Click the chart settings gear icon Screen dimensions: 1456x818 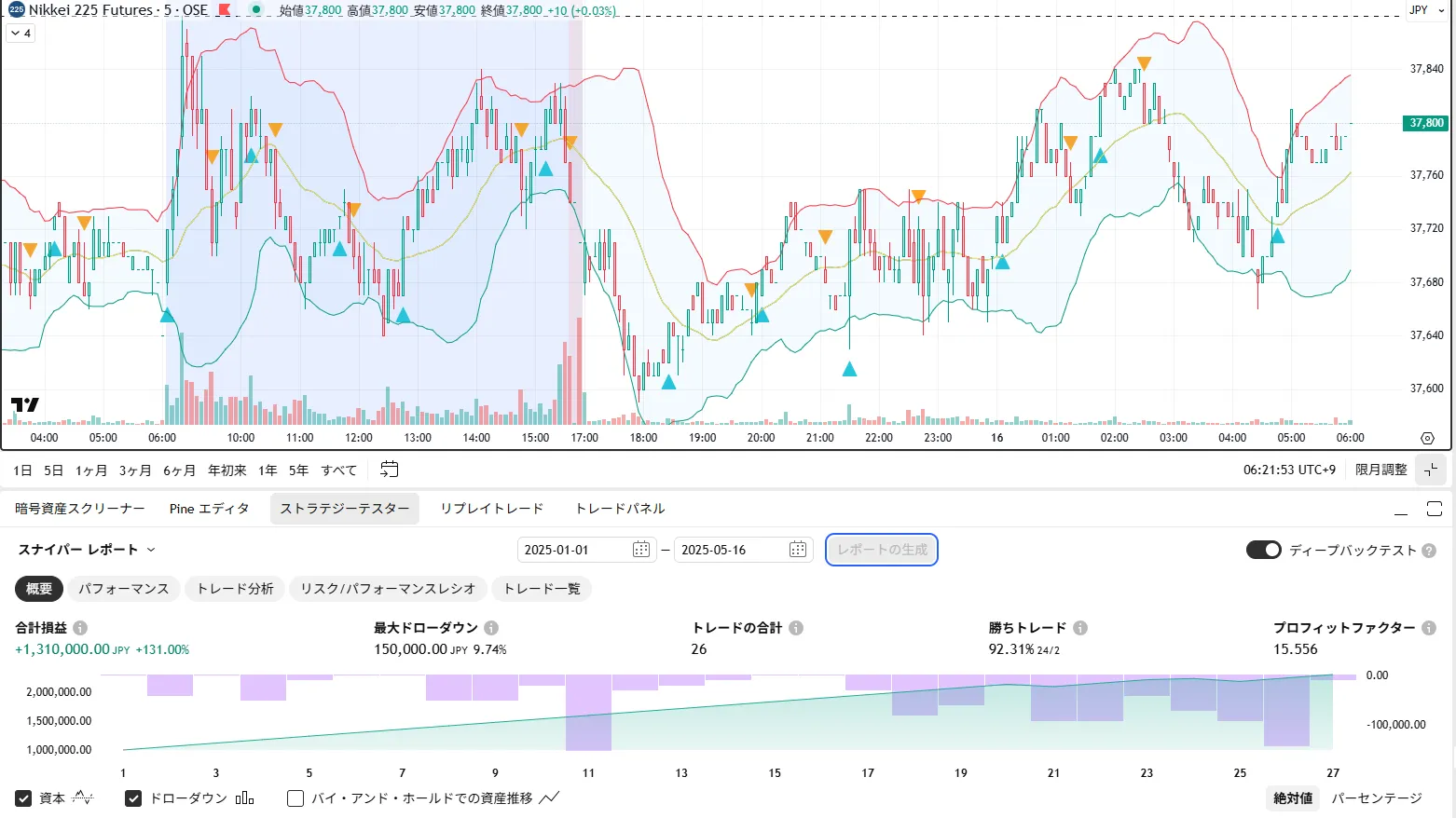(x=1427, y=438)
